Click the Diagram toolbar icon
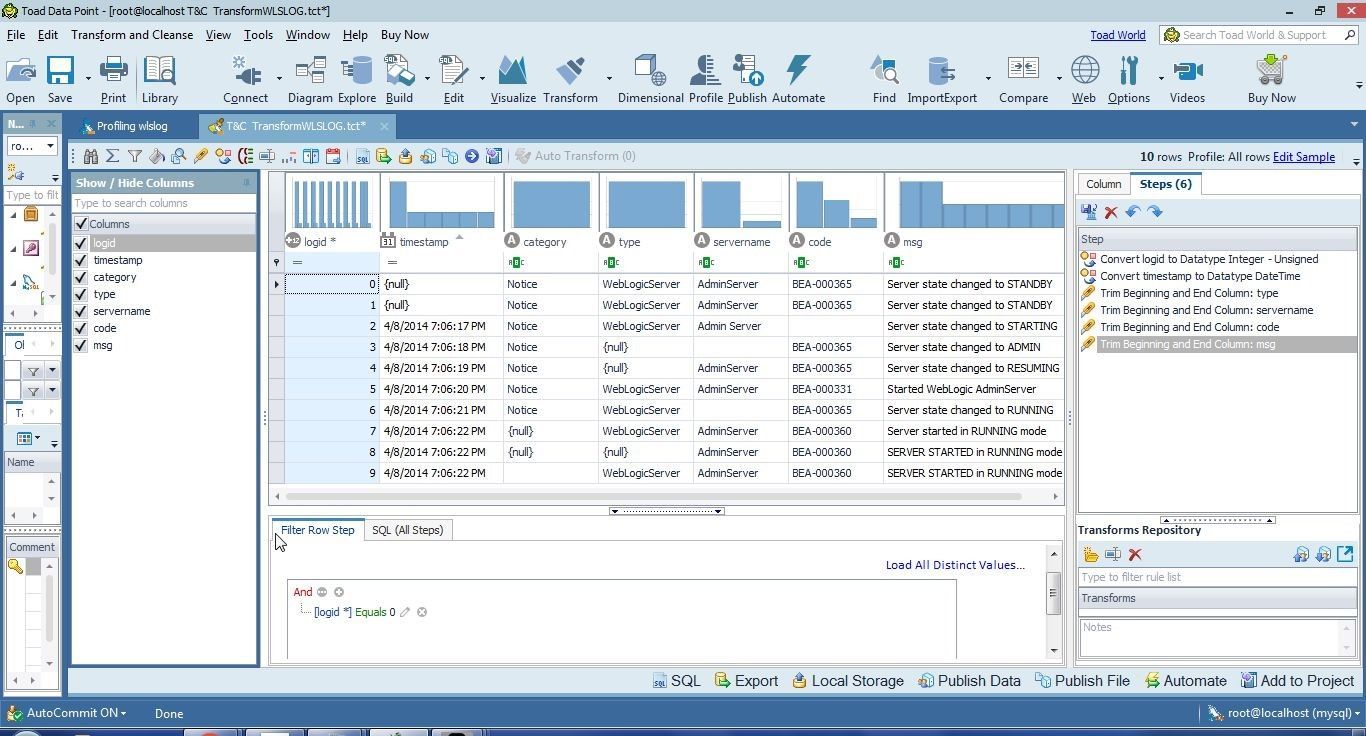Viewport: 1366px width, 736px height. click(310, 79)
